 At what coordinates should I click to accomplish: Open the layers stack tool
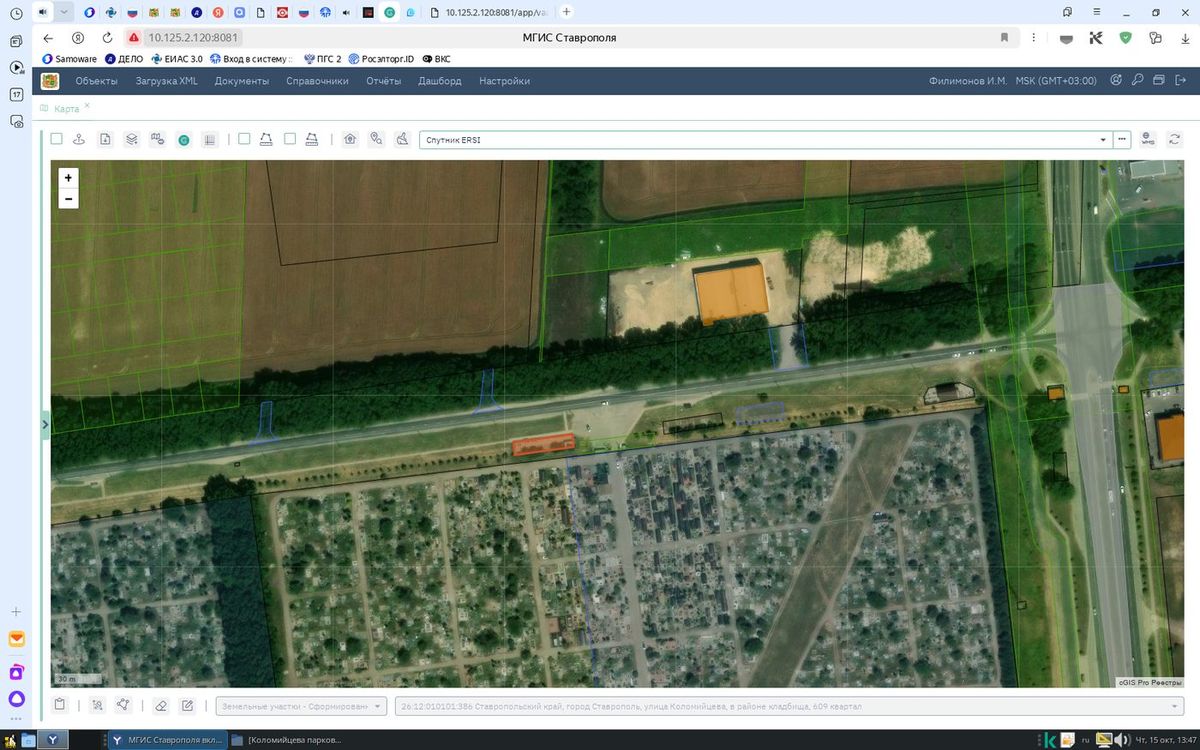click(x=131, y=140)
